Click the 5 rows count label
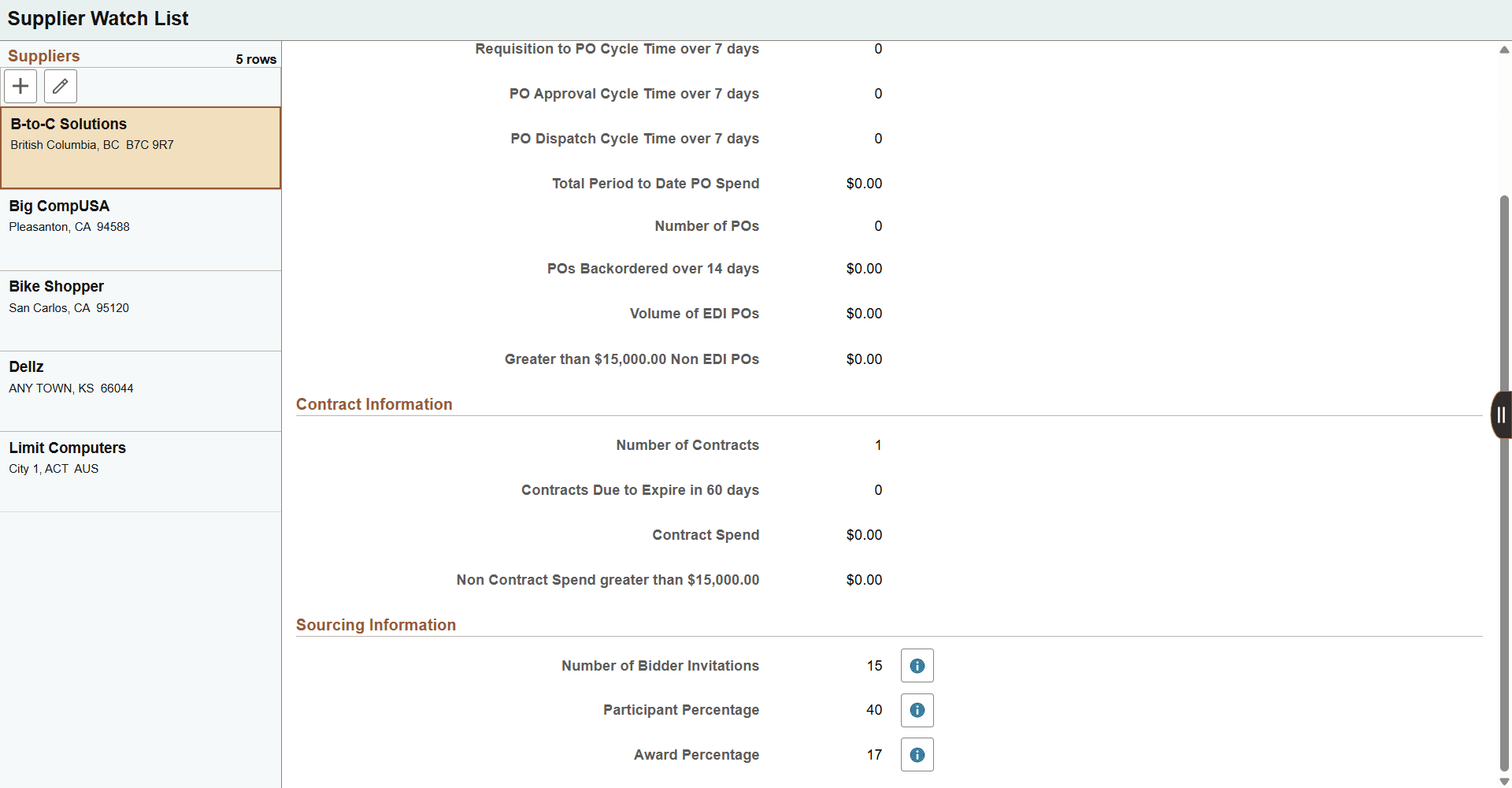Viewport: 1512px width, 788px height. pyautogui.click(x=255, y=58)
